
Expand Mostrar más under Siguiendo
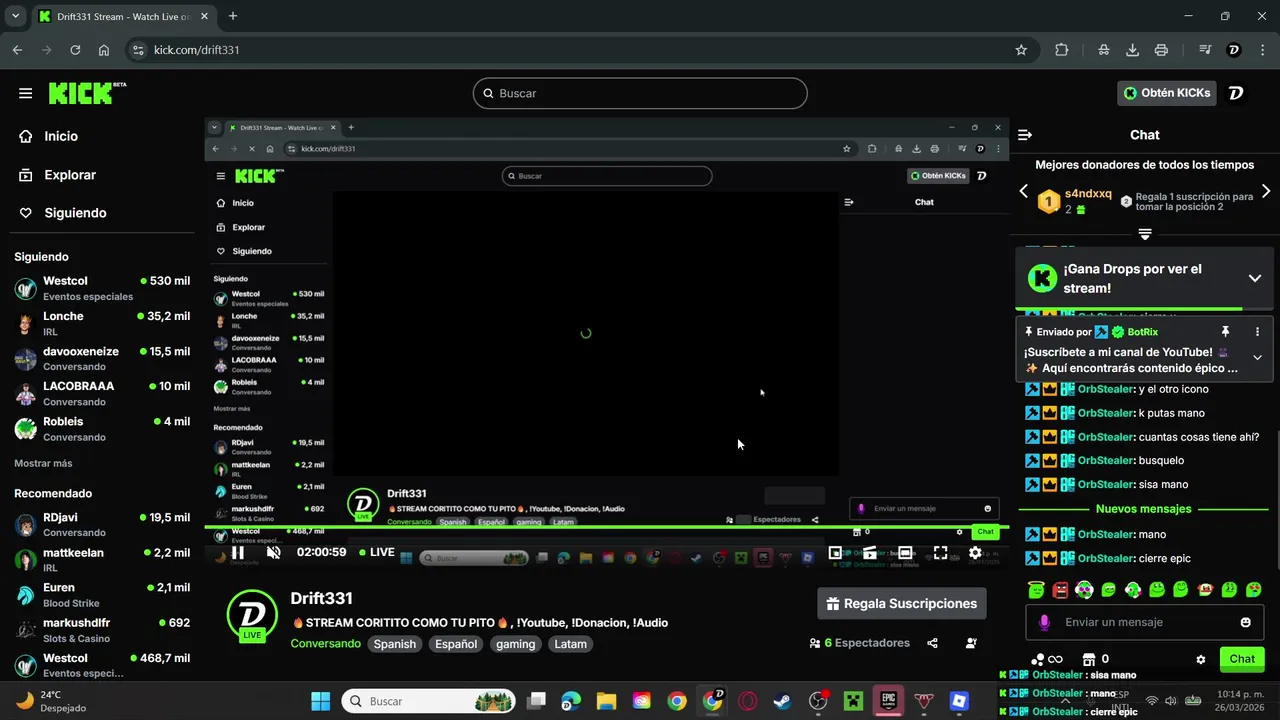43,464
